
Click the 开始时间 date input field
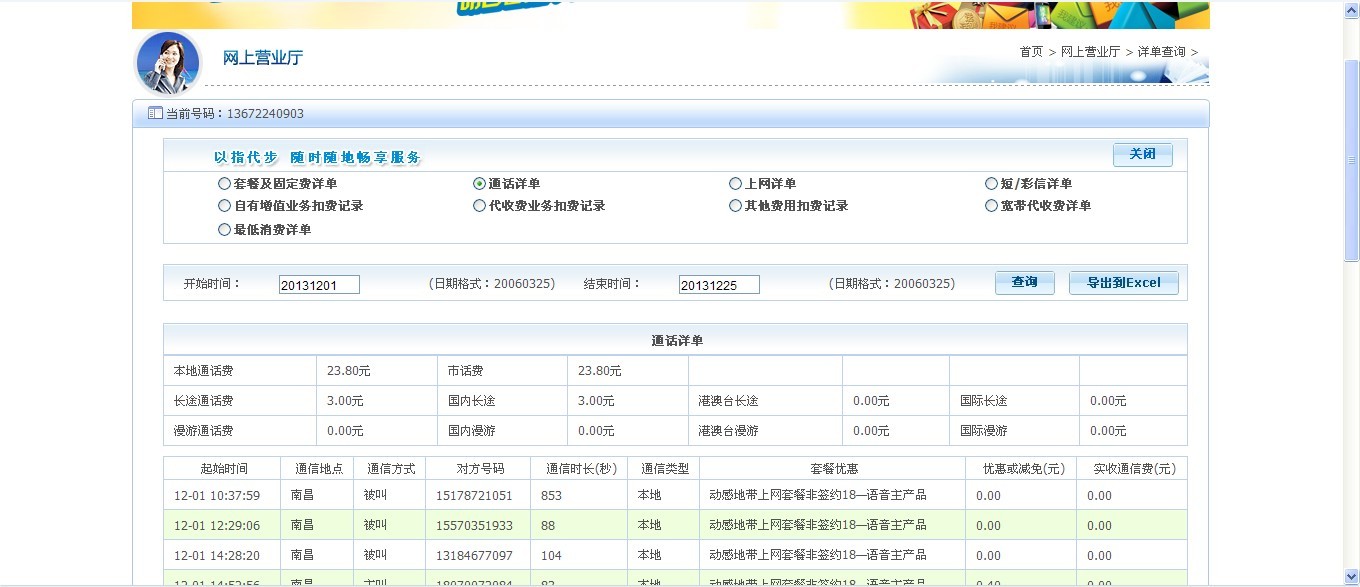tap(319, 285)
